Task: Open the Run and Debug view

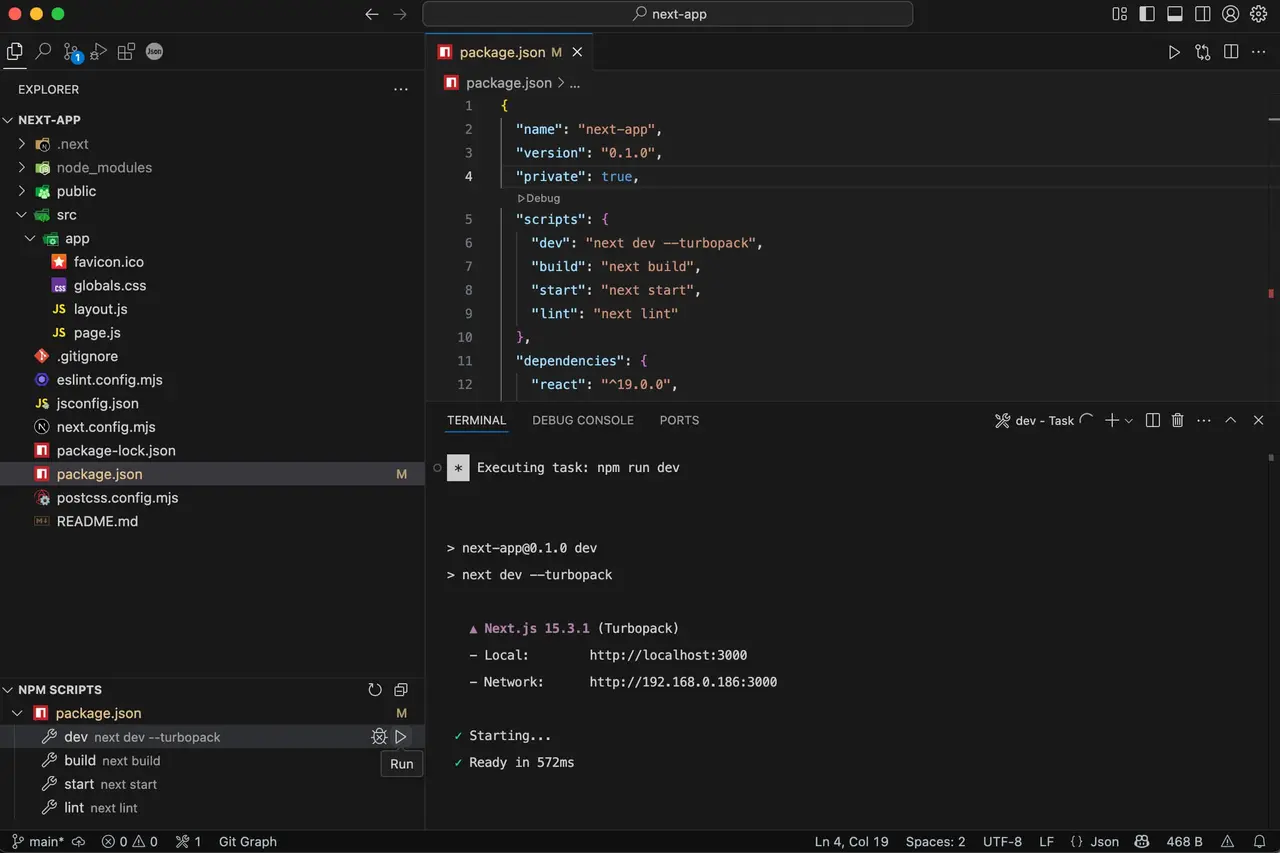Action: (x=99, y=52)
